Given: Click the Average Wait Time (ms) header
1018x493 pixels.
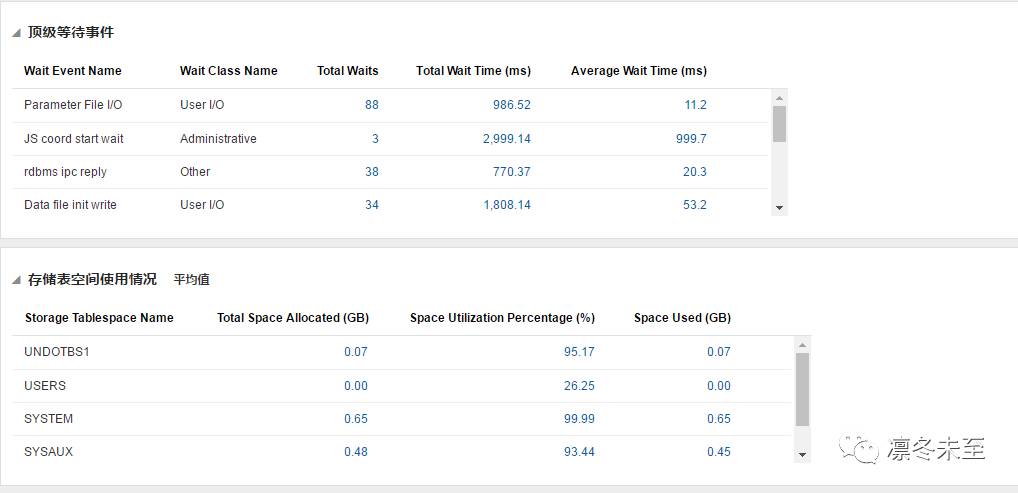Looking at the screenshot, I should [x=638, y=71].
